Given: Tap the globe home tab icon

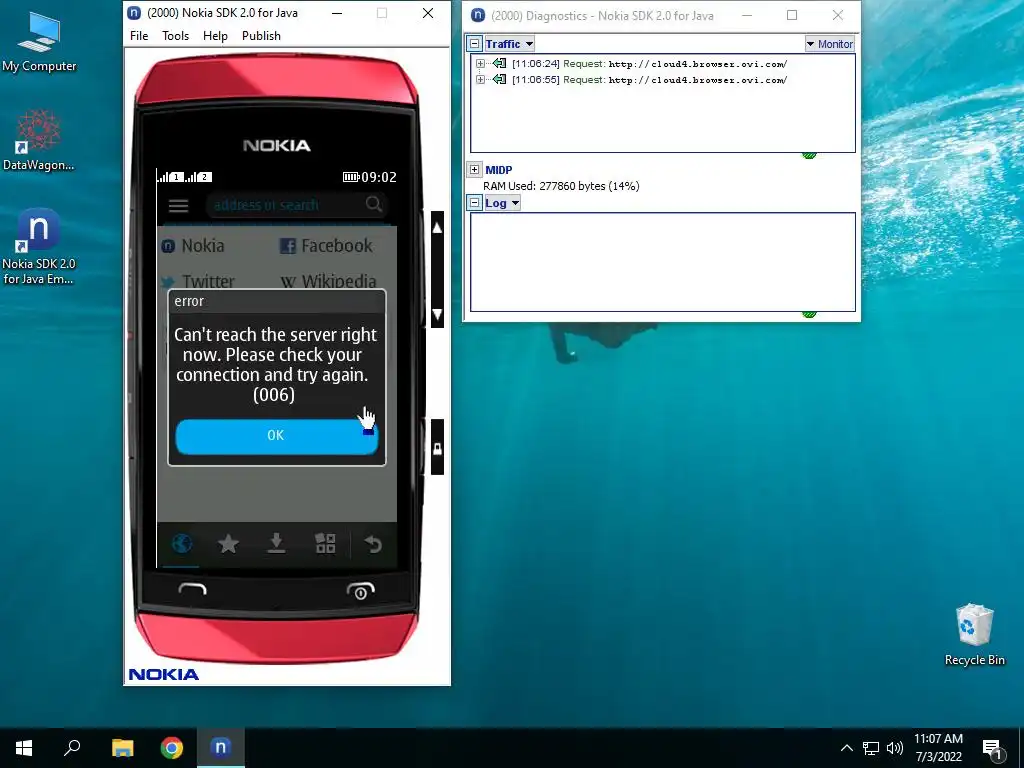Looking at the screenshot, I should [x=182, y=543].
